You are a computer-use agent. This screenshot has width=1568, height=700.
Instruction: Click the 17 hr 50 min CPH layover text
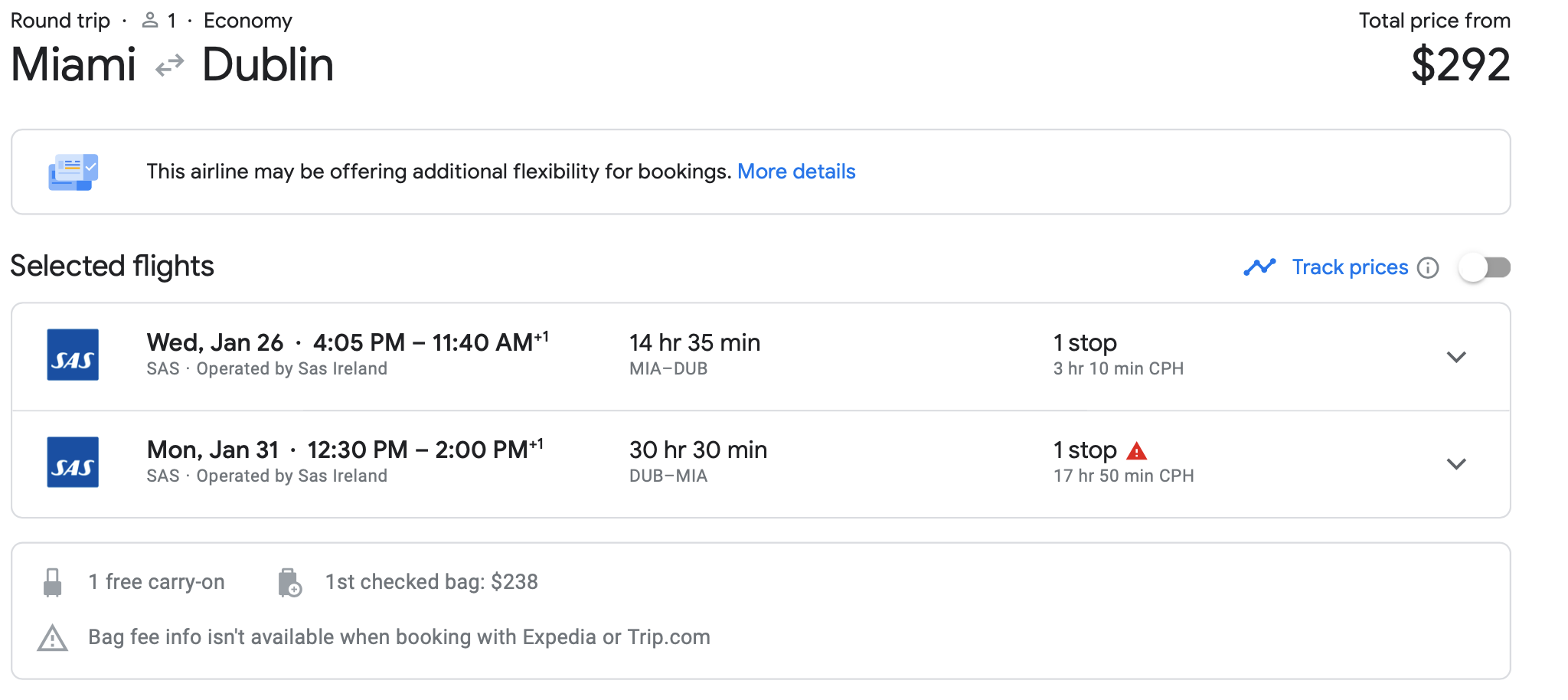pyautogui.click(x=1123, y=476)
